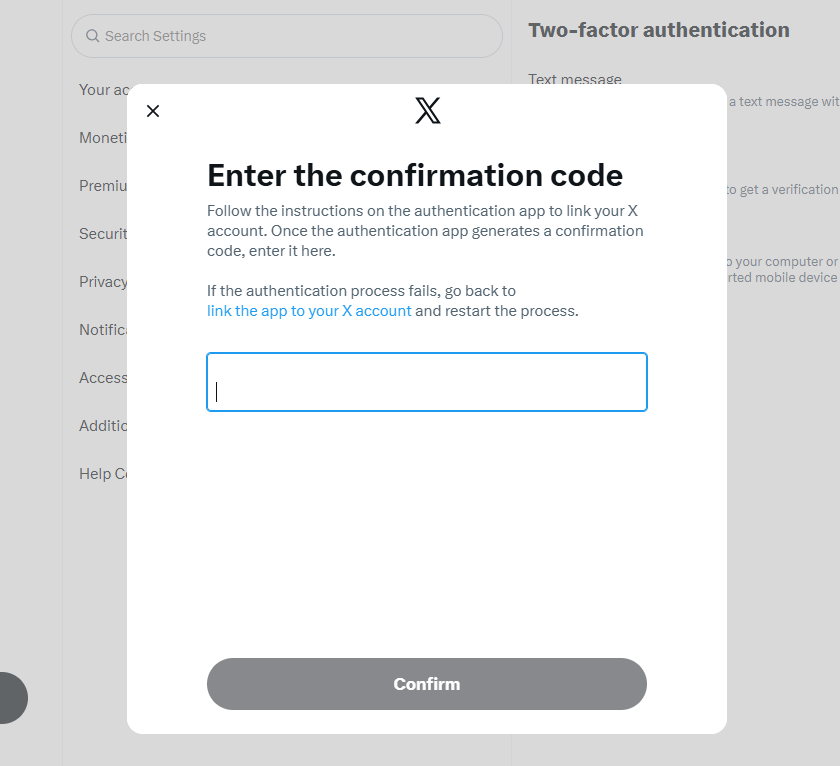Close the confirmation code dialog
Viewport: 840px width, 766px height.
pos(153,111)
